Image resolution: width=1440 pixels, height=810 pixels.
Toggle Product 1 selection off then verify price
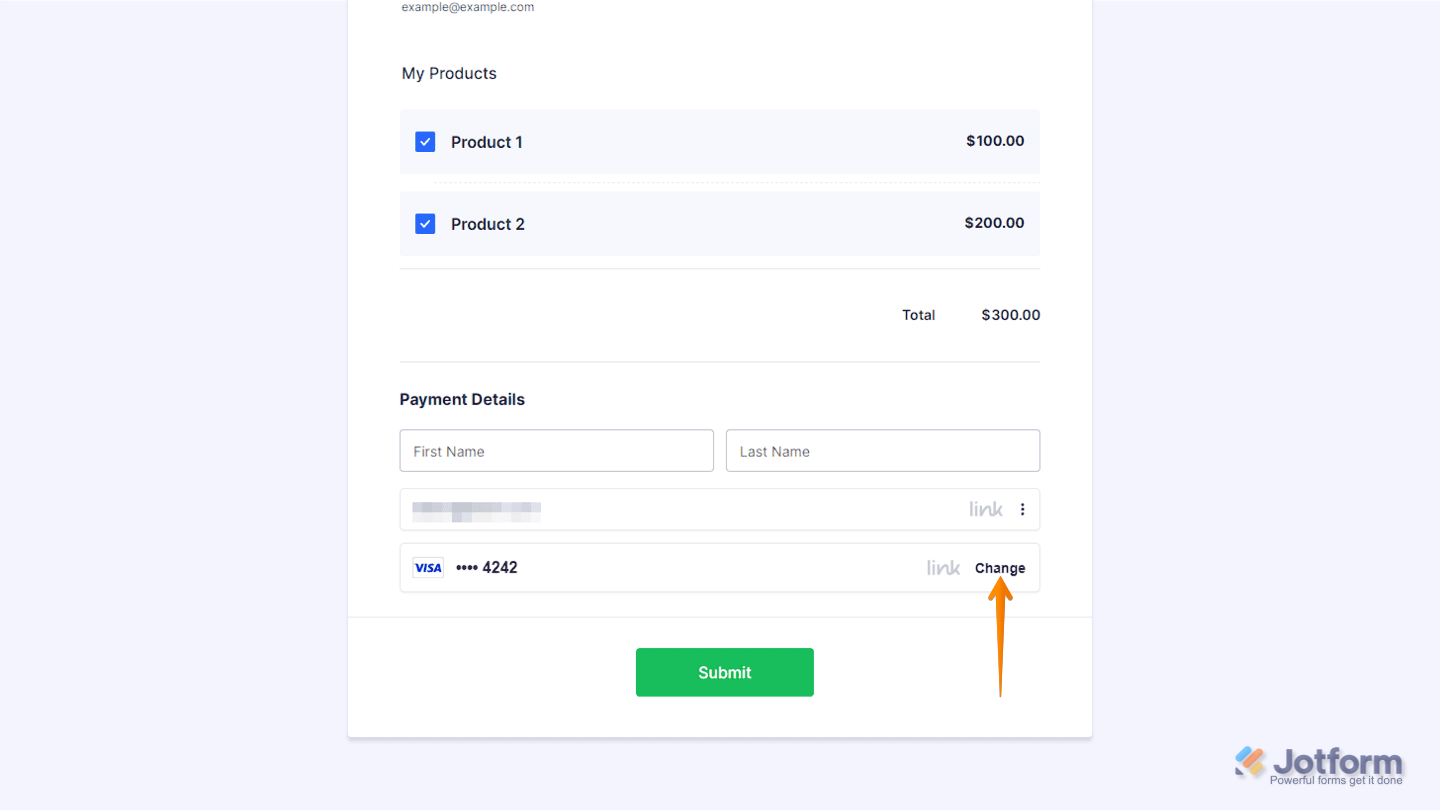coord(425,141)
